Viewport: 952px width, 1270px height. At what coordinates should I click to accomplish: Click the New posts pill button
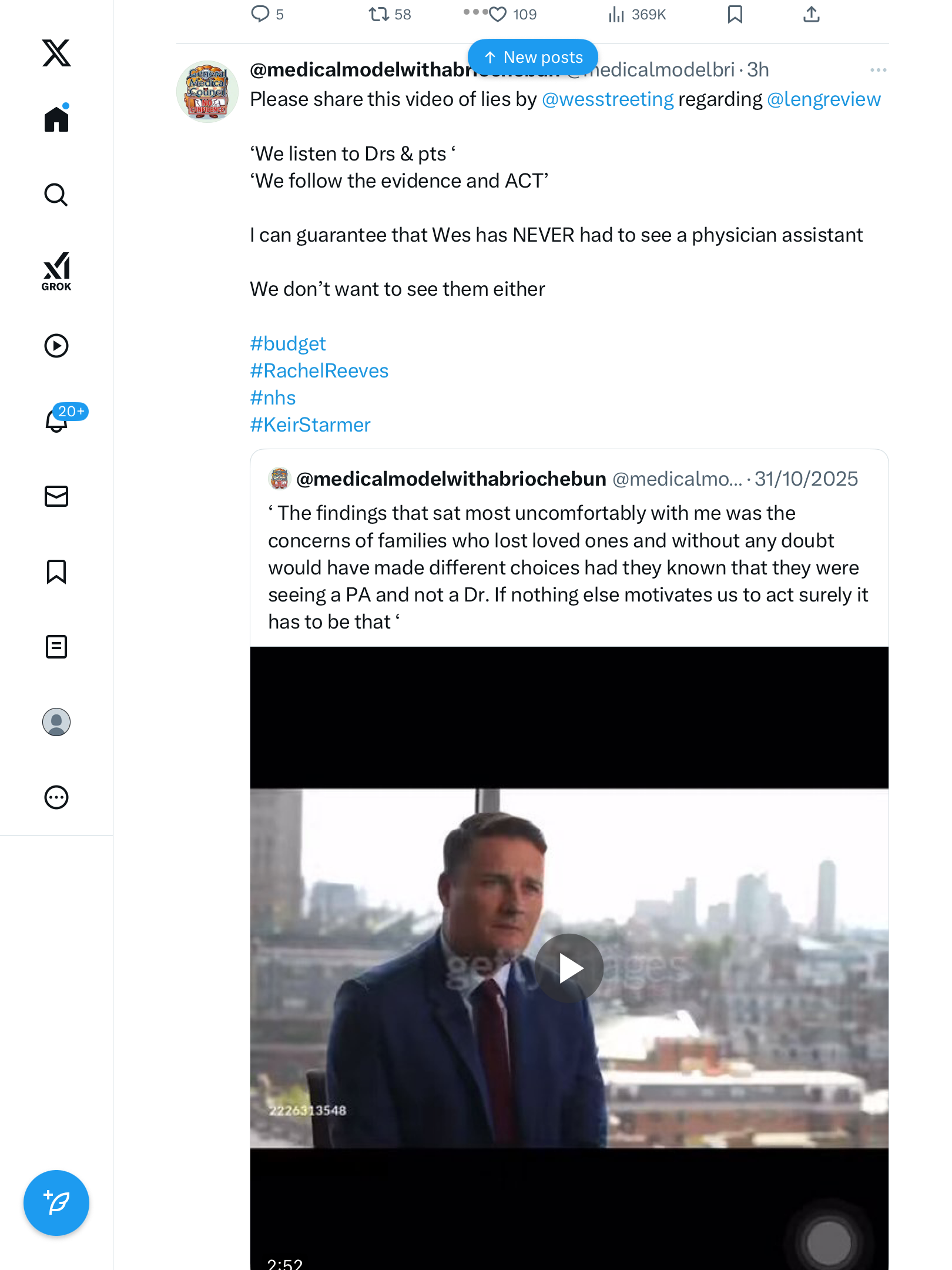click(533, 57)
